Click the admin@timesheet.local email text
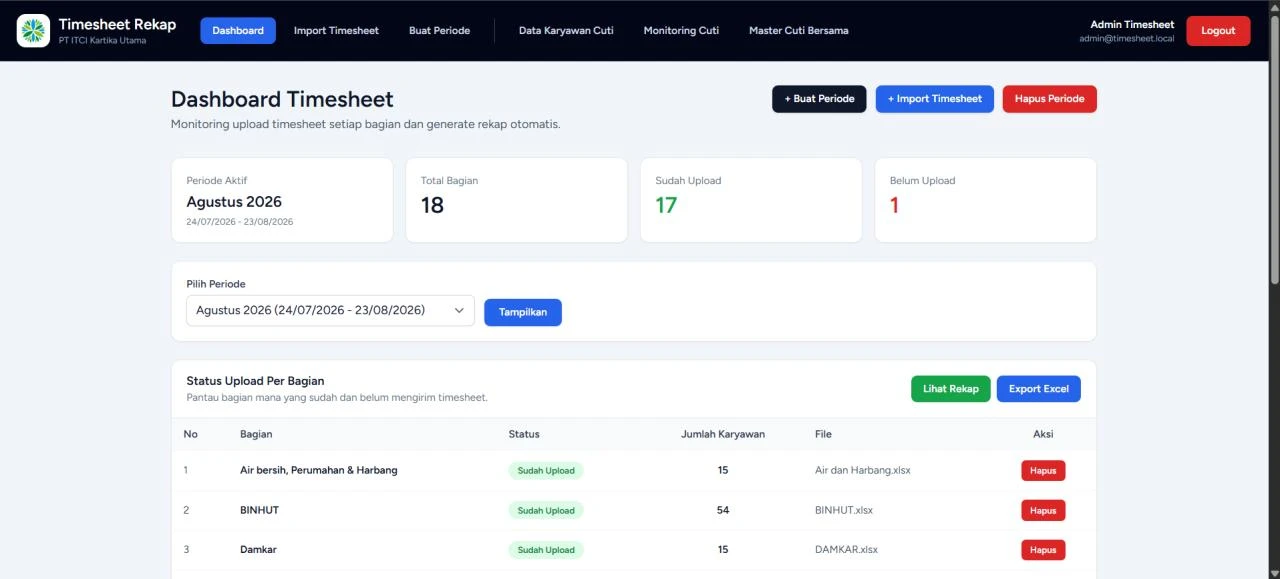 pos(1127,39)
